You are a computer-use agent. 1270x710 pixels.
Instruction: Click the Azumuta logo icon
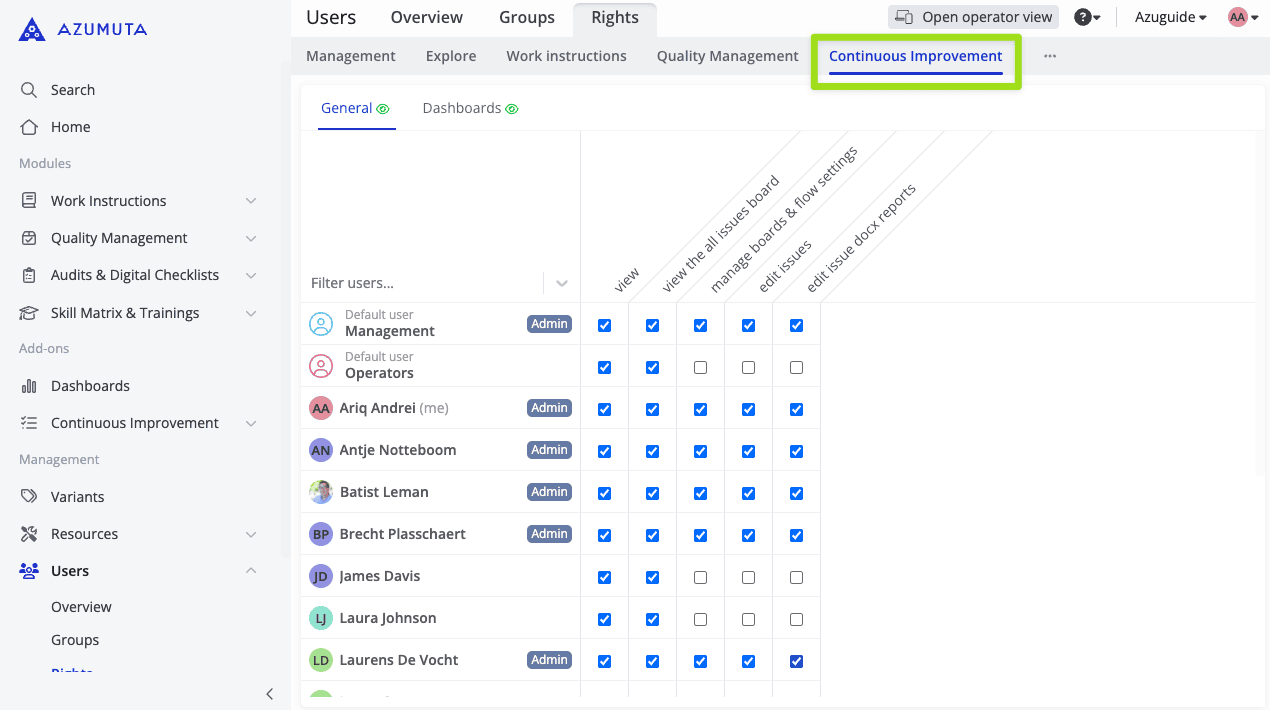(x=32, y=29)
